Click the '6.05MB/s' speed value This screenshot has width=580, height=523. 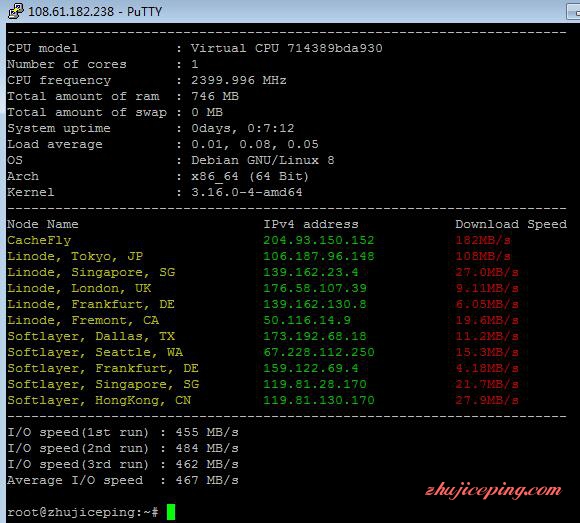487,304
